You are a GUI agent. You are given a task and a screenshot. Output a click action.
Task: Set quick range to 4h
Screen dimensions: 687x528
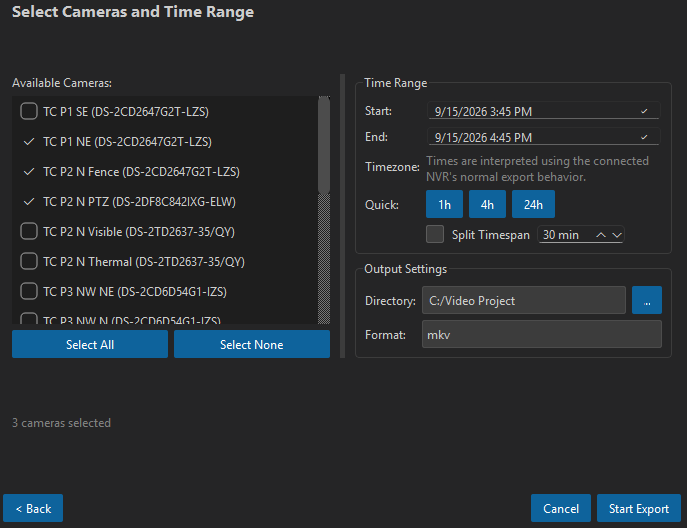click(x=487, y=204)
